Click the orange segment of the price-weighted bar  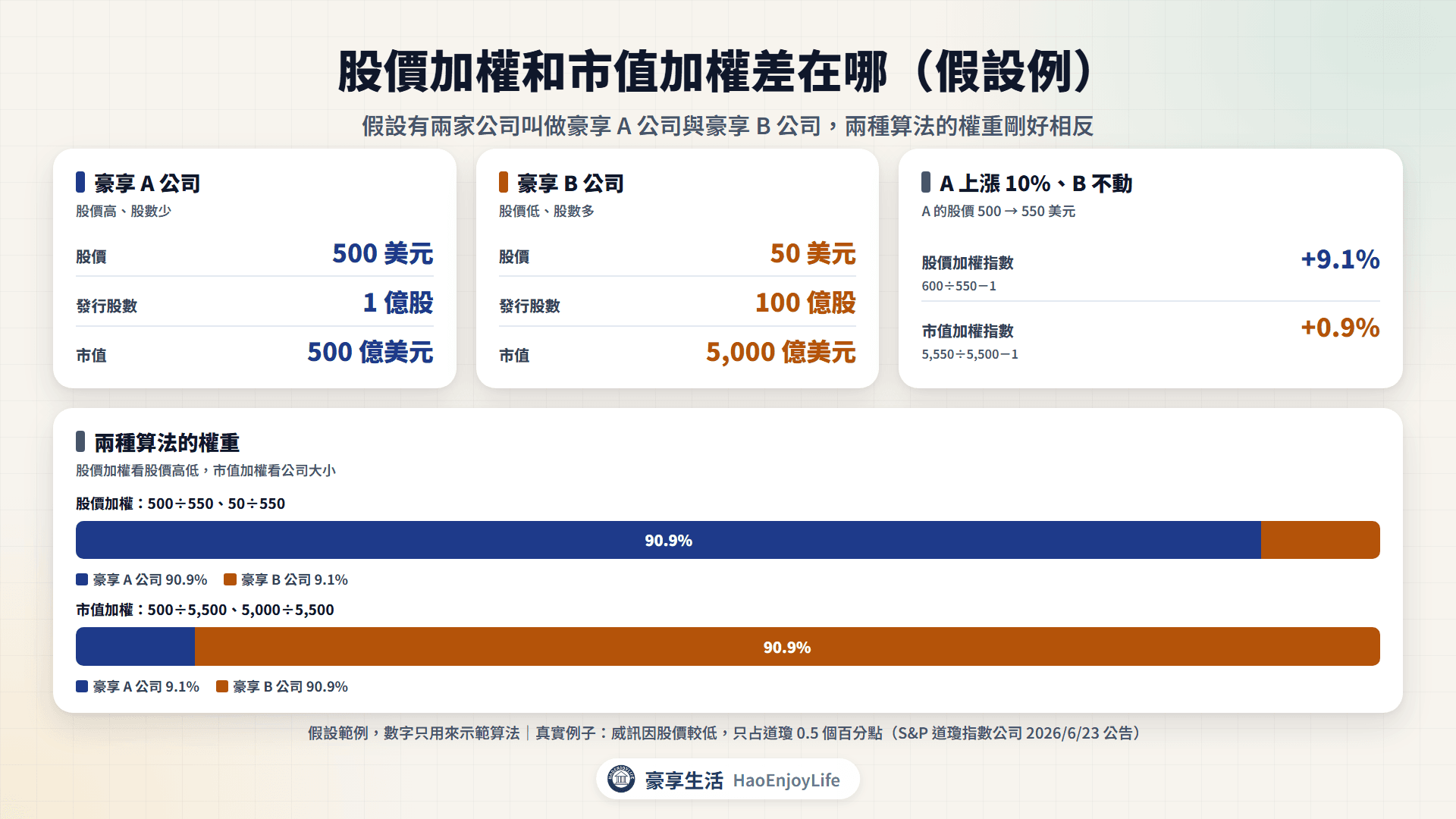tap(1320, 540)
